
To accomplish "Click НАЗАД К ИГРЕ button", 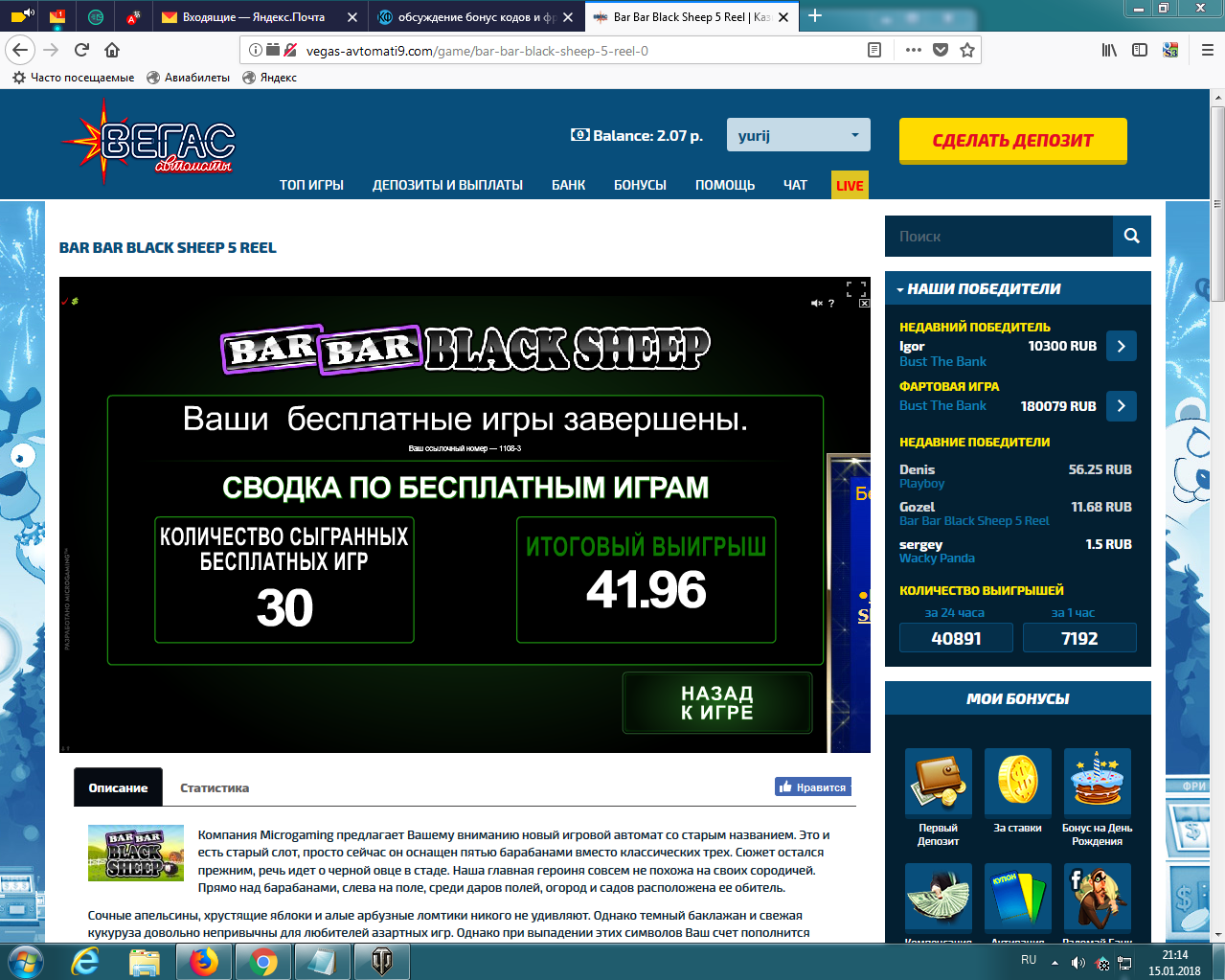I will (x=717, y=702).
